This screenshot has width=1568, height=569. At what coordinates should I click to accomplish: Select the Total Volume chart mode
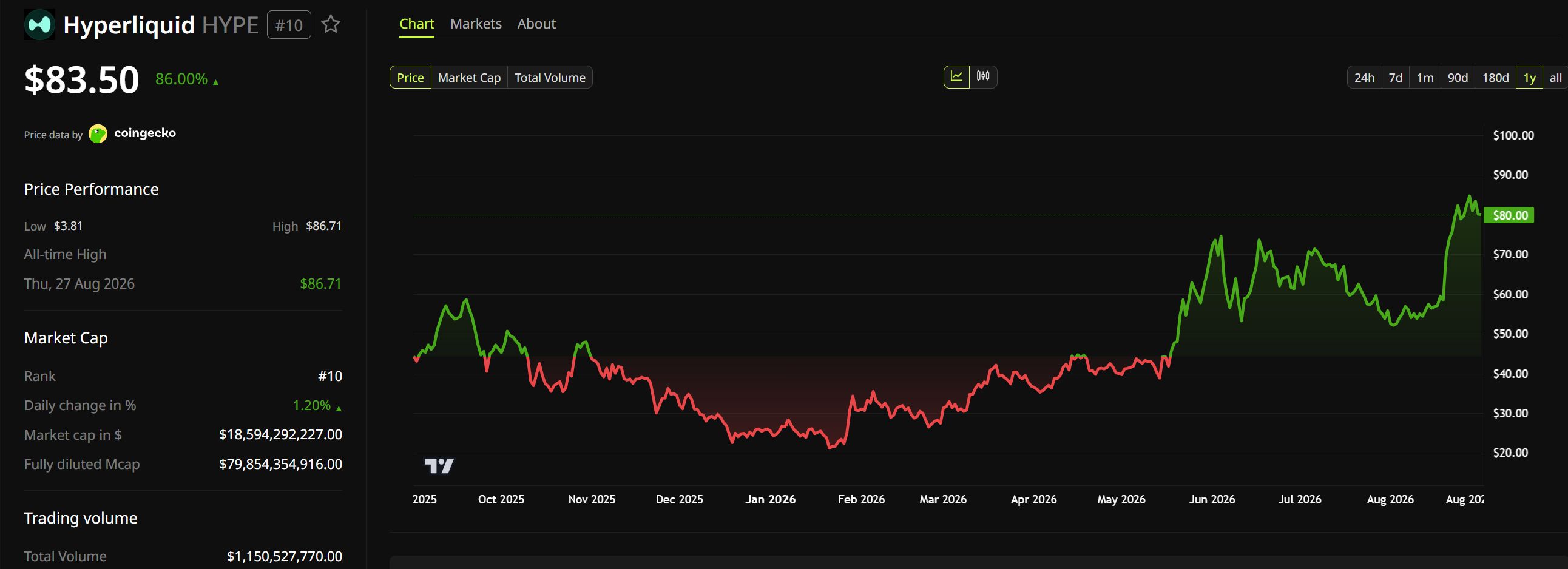550,77
